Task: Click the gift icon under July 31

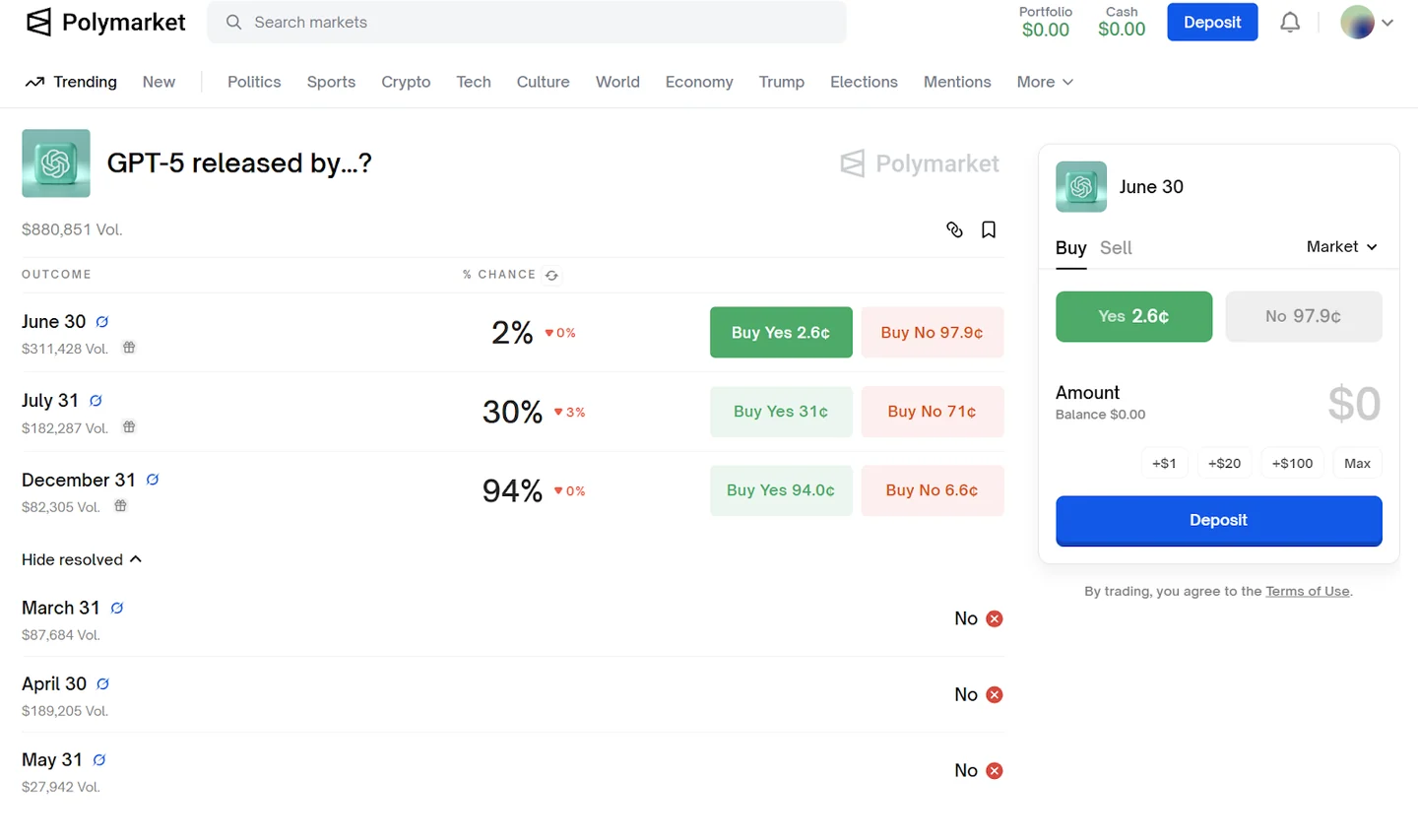Action: [x=129, y=427]
